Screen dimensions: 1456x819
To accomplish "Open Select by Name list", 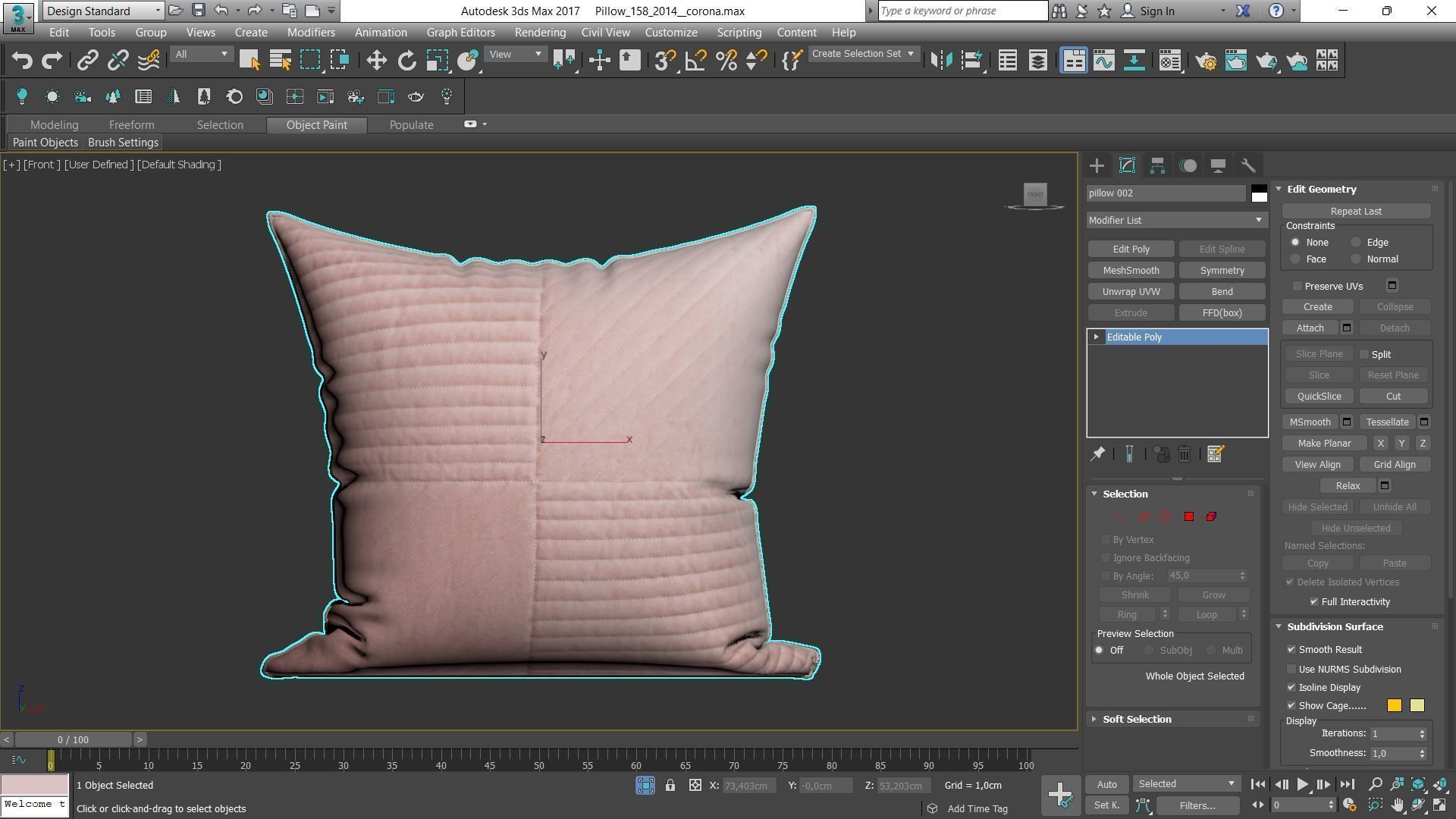I will tap(280, 61).
